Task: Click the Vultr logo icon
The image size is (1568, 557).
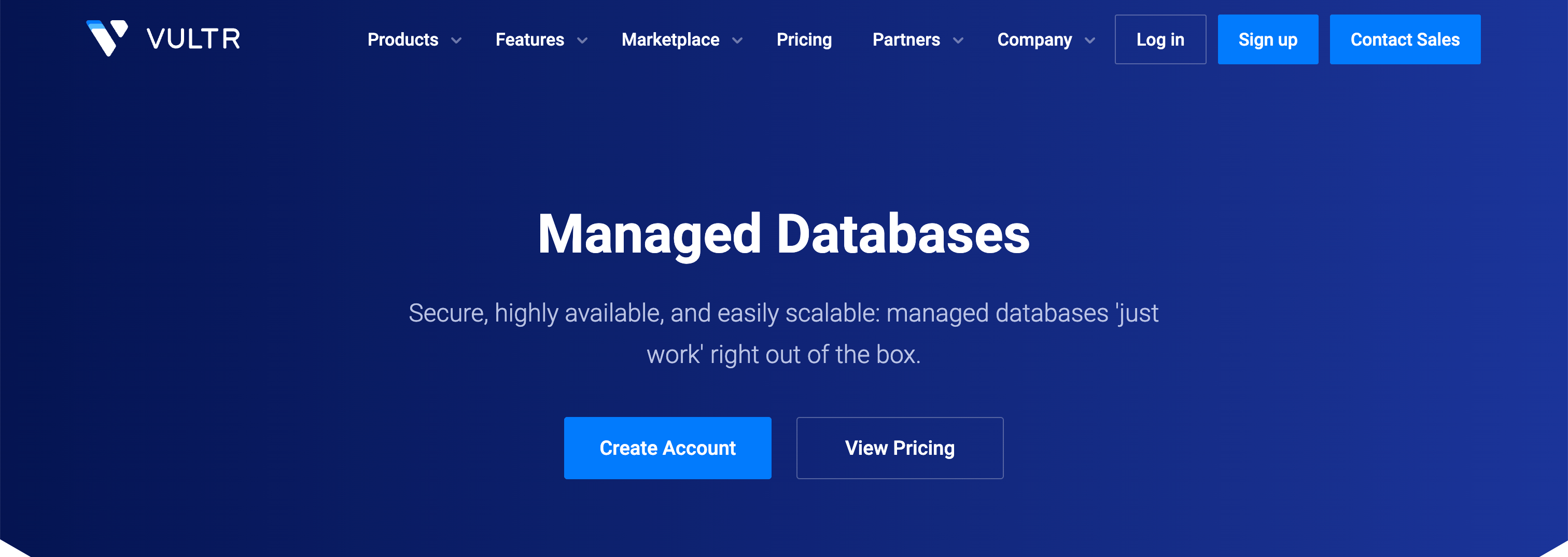Action: [107, 38]
